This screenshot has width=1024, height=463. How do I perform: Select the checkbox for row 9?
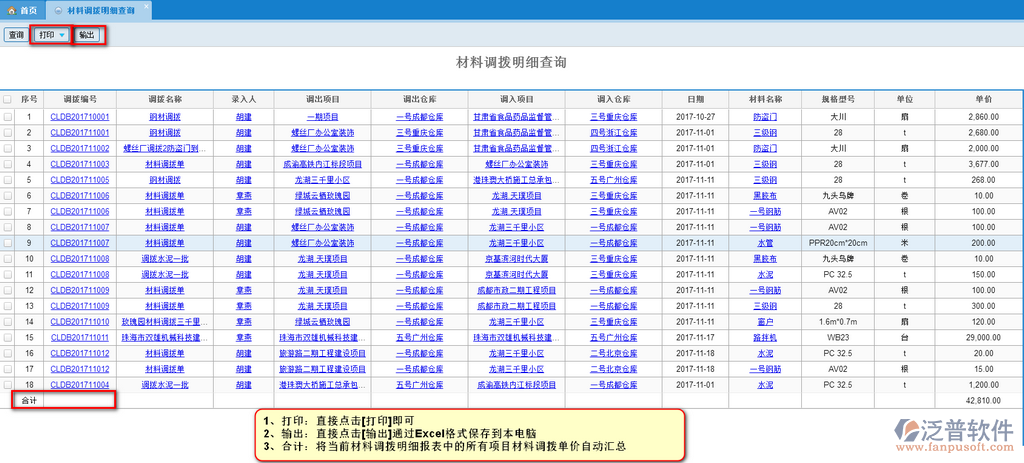pos(8,242)
